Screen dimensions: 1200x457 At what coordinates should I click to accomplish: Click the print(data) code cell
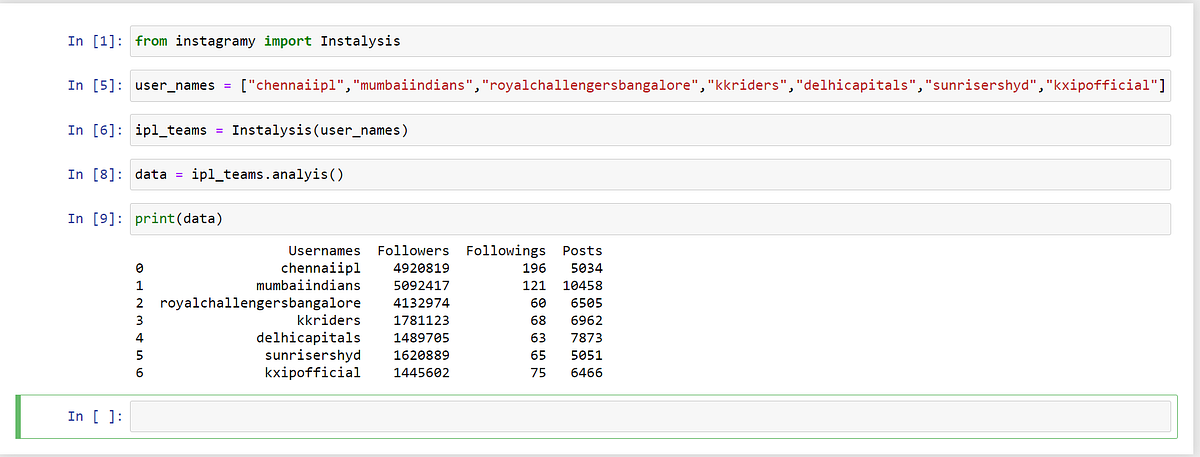click(x=650, y=219)
